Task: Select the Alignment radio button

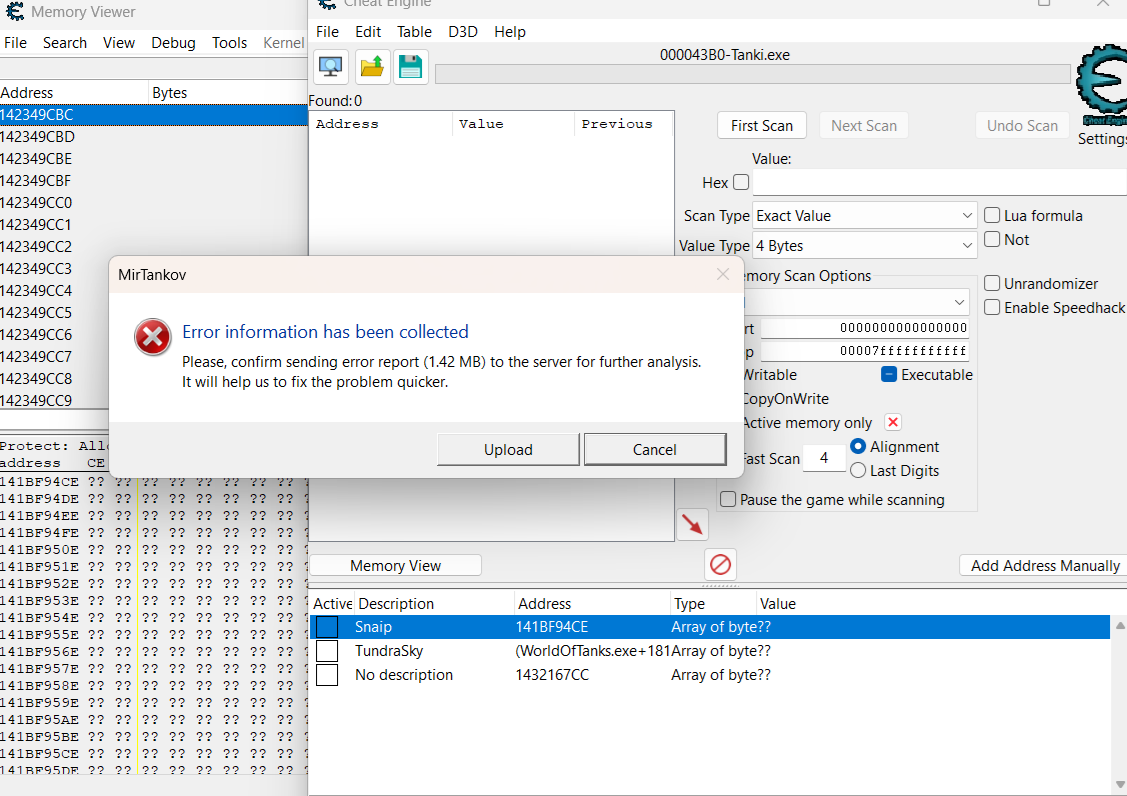Action: click(857, 447)
